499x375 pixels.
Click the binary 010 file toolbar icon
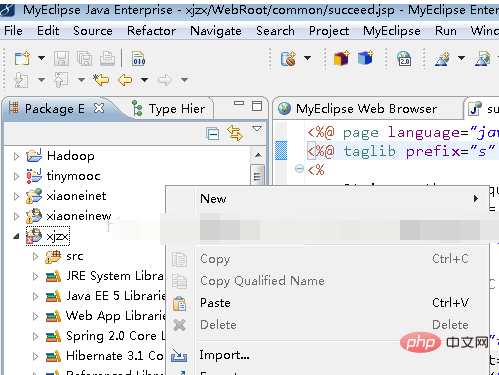[139, 59]
